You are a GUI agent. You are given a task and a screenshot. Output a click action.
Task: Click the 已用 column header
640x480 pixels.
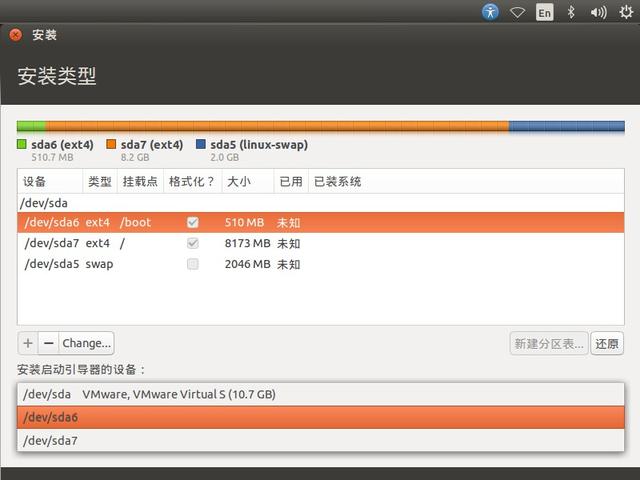[291, 181]
